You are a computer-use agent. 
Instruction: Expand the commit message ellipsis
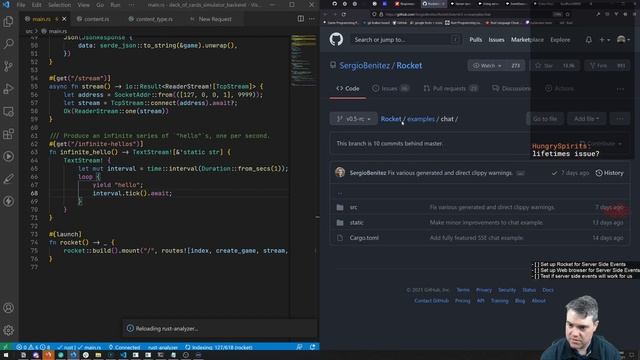coord(520,173)
